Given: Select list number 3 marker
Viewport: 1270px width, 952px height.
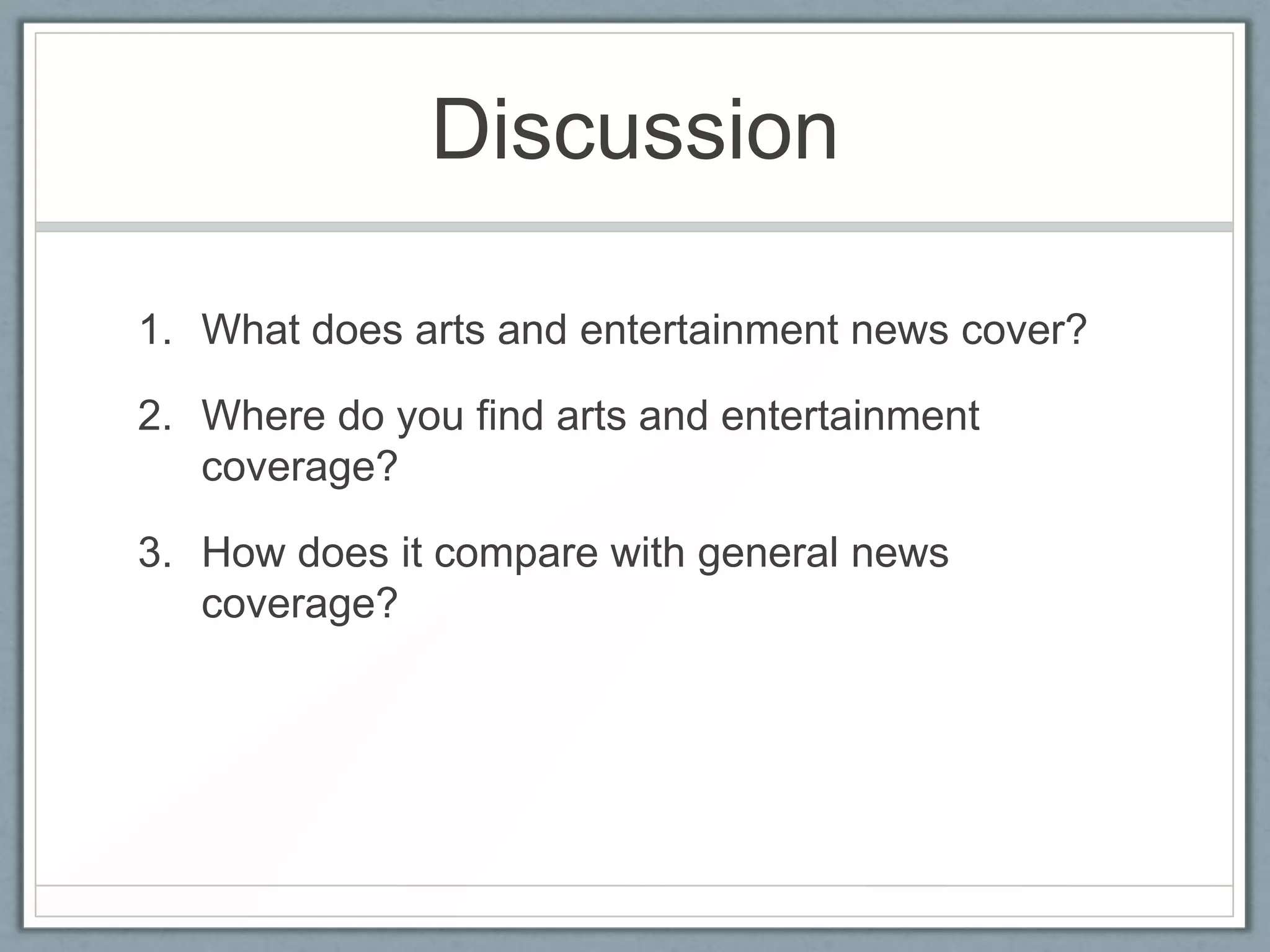Looking at the screenshot, I should pyautogui.click(x=154, y=552).
